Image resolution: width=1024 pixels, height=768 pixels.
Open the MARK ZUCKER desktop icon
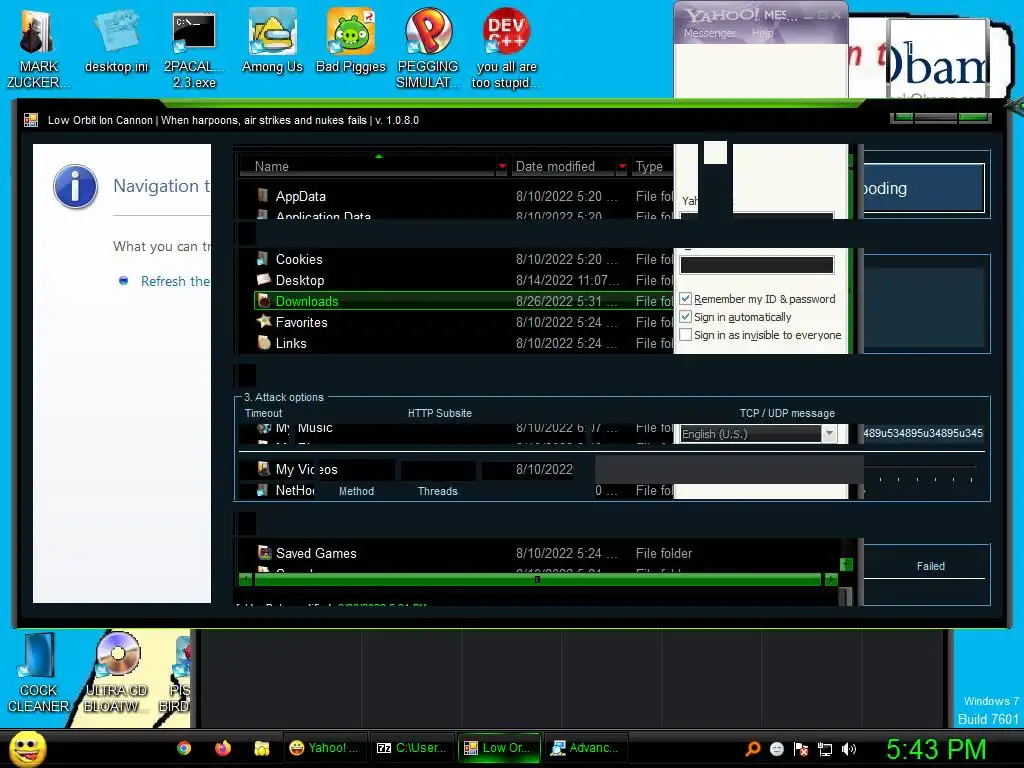38,50
